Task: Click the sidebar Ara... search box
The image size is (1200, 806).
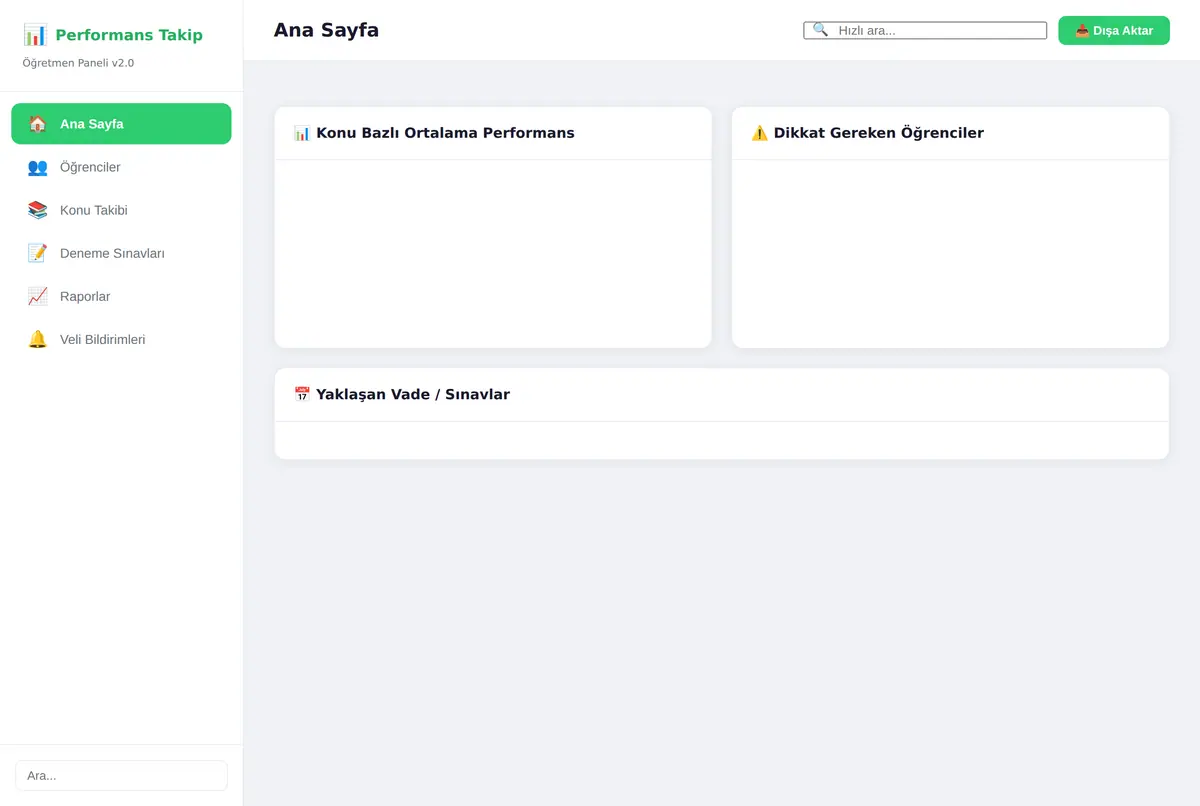Action: tap(121, 775)
